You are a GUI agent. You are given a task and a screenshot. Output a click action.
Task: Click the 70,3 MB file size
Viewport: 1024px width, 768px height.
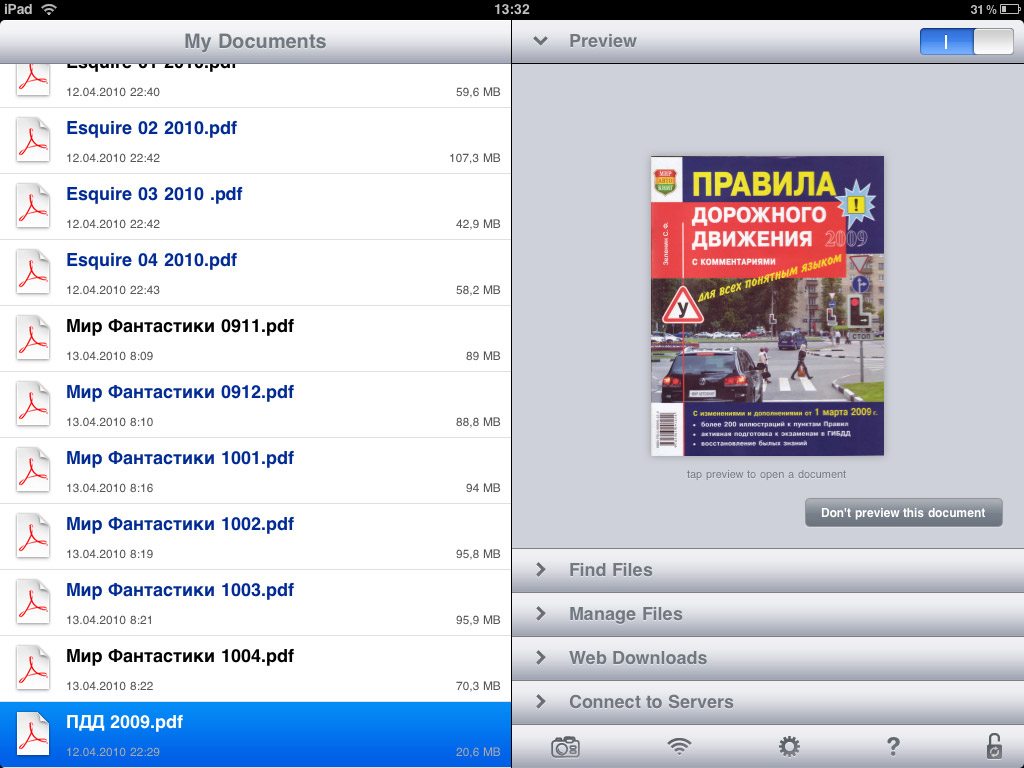(x=478, y=686)
